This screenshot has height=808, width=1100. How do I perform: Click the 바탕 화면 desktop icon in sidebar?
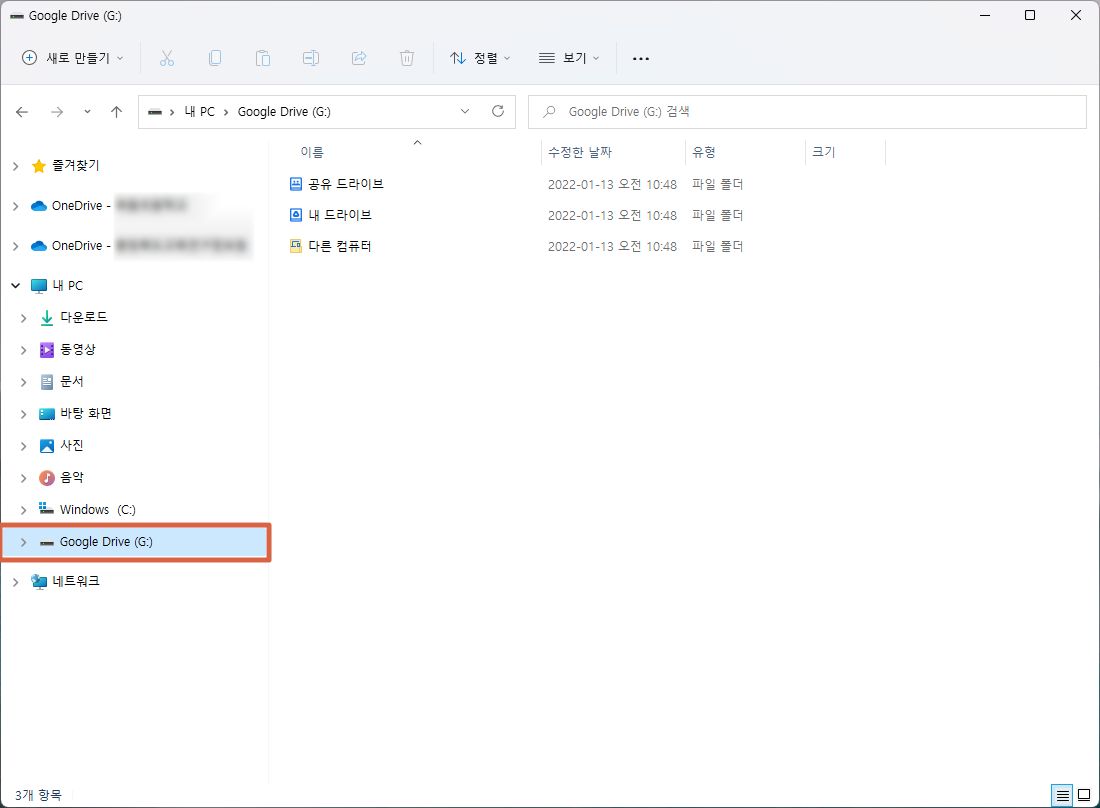46,414
